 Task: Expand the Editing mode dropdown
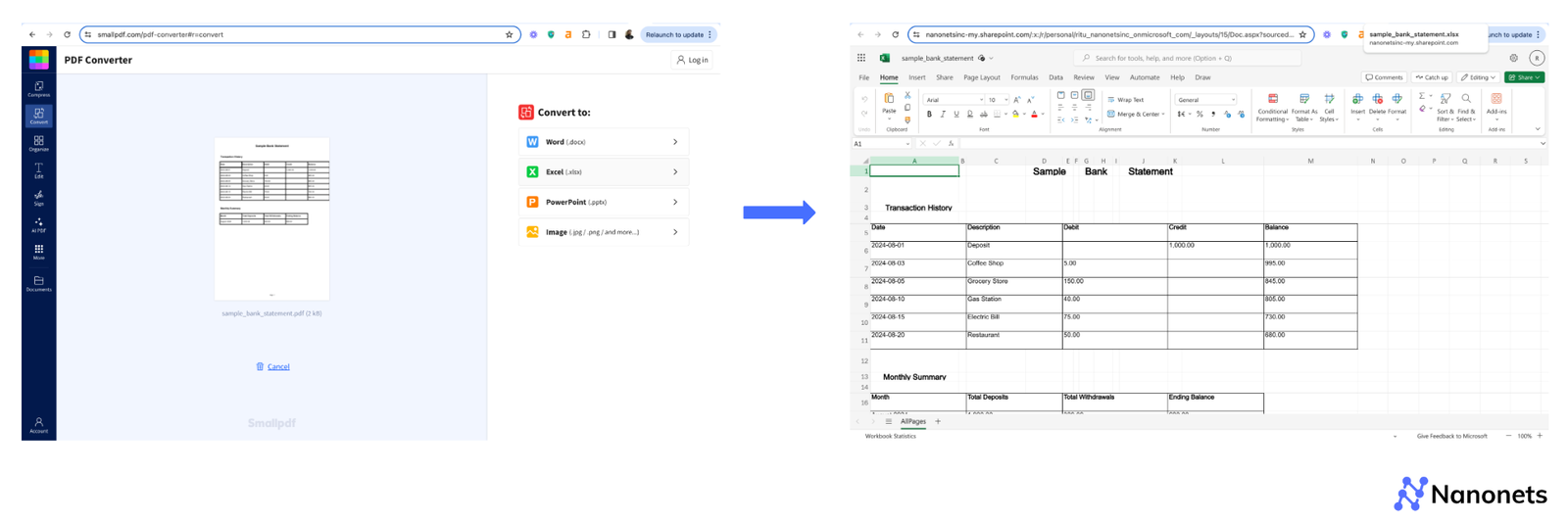tap(1477, 77)
